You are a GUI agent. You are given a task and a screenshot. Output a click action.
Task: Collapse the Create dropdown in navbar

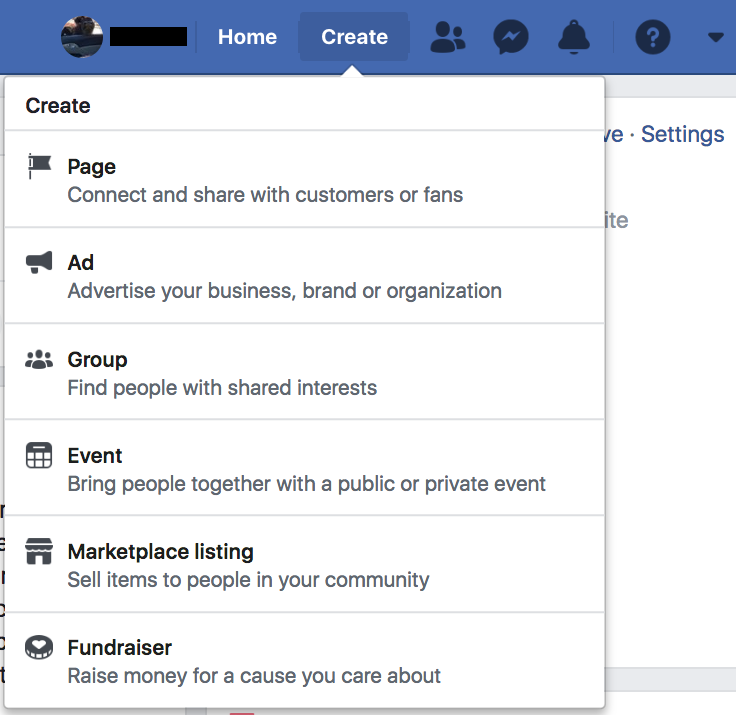click(x=354, y=38)
